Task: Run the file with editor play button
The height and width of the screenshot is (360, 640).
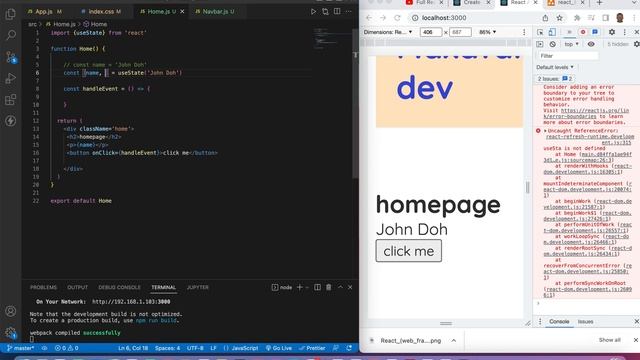Action: click(313, 11)
